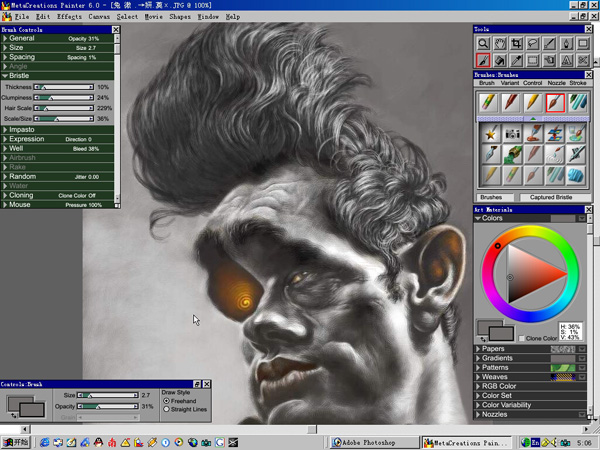600x450 pixels.
Task: Select the Grabber hand tool
Action: coord(500,44)
